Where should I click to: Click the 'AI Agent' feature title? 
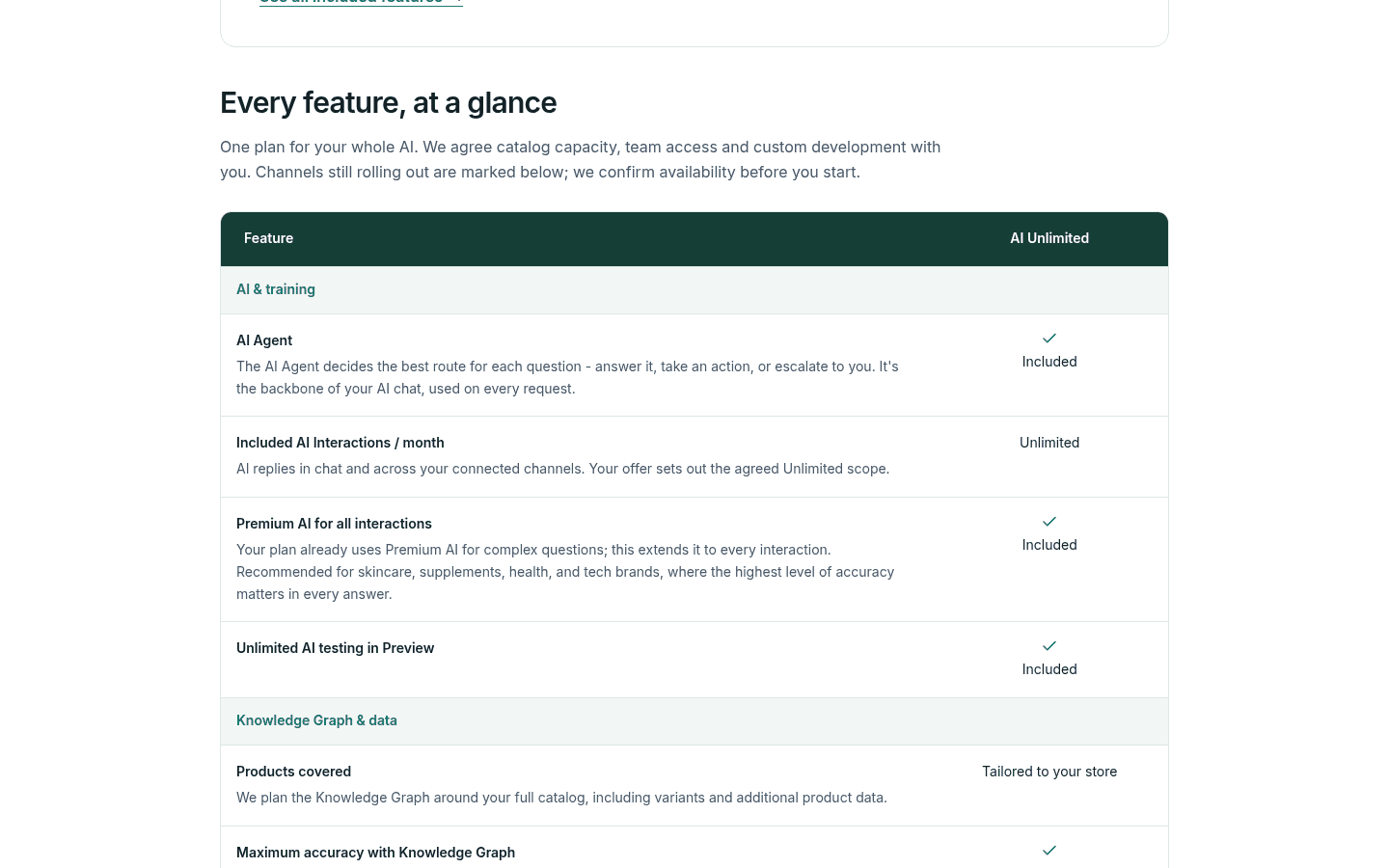coord(264,340)
